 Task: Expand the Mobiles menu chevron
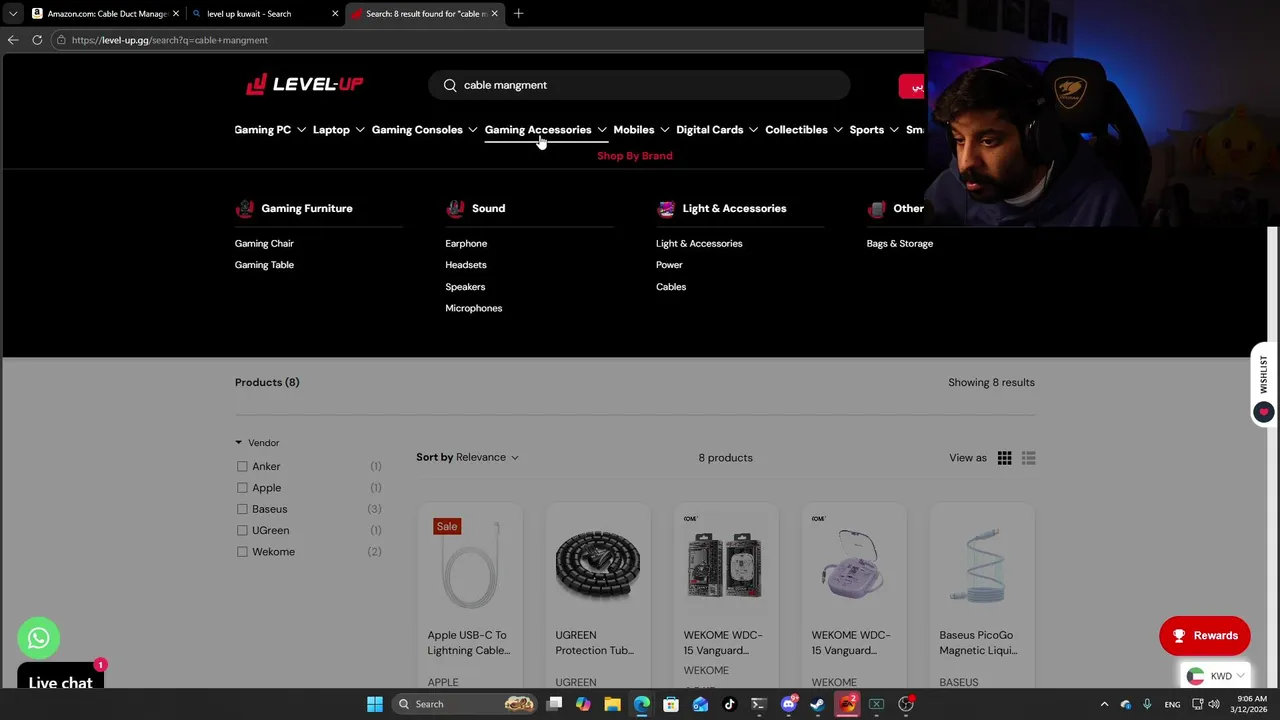(x=664, y=130)
